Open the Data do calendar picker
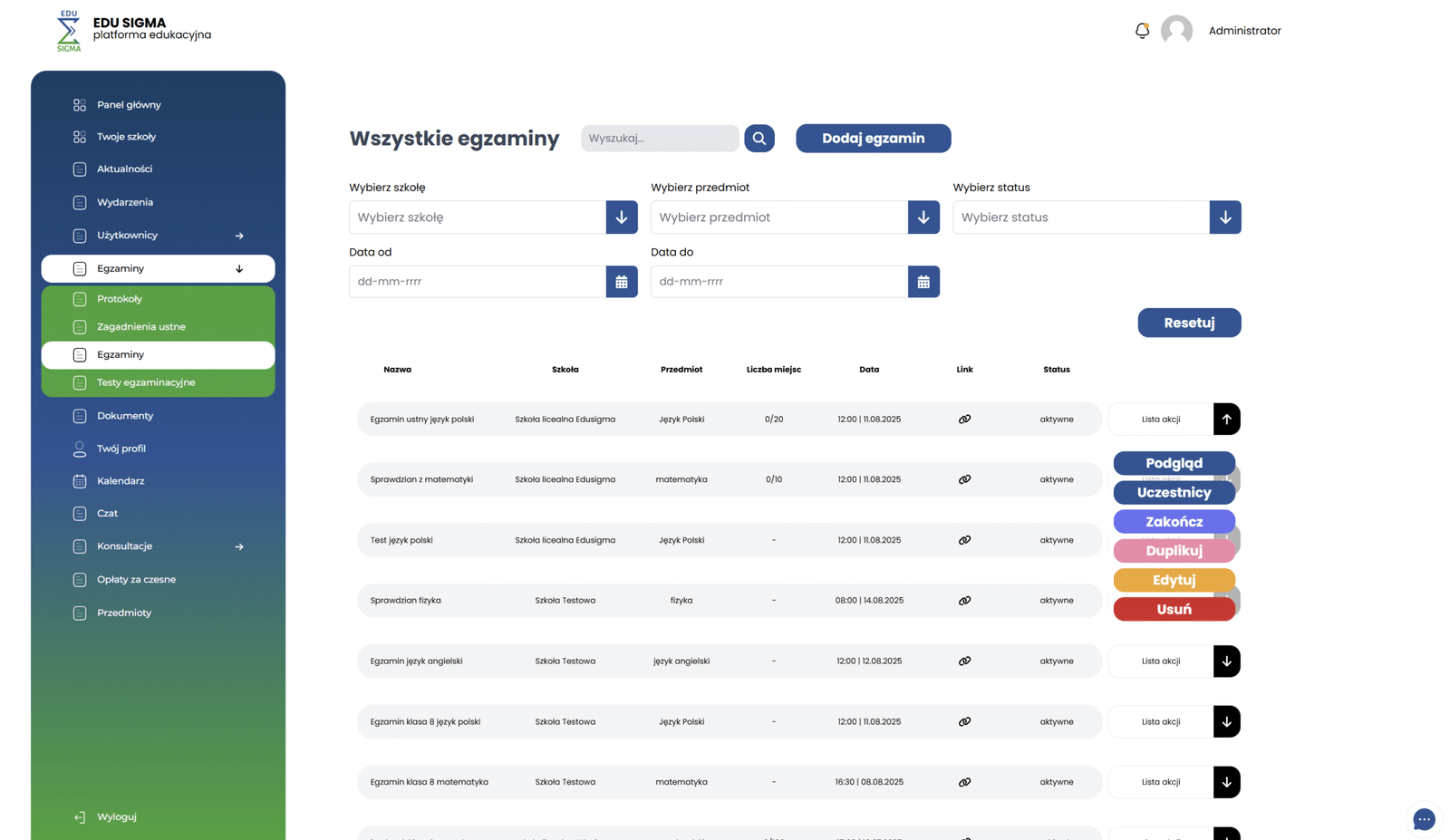The image size is (1450, 840). (923, 282)
